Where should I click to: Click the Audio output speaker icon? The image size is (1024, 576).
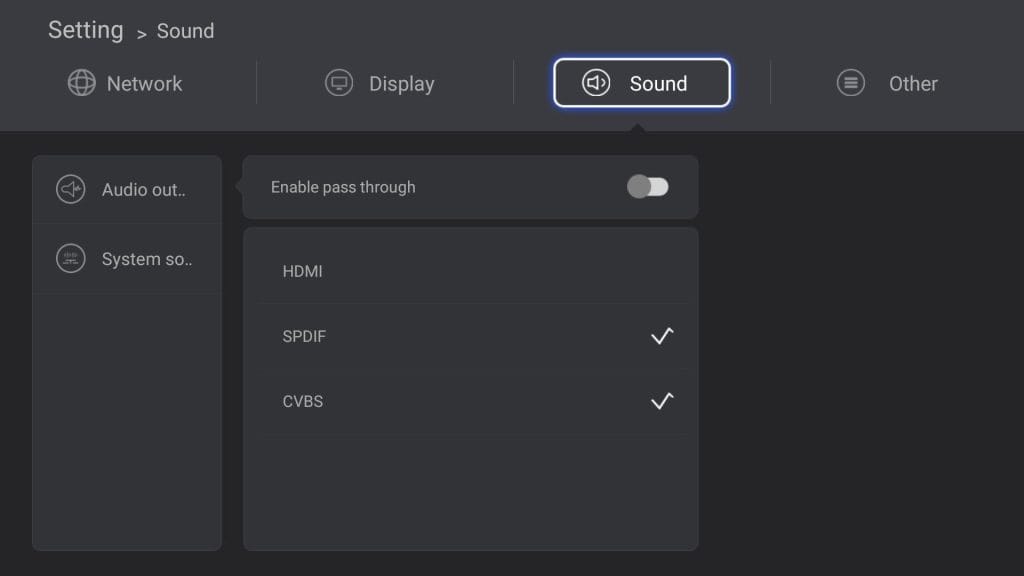click(x=71, y=189)
